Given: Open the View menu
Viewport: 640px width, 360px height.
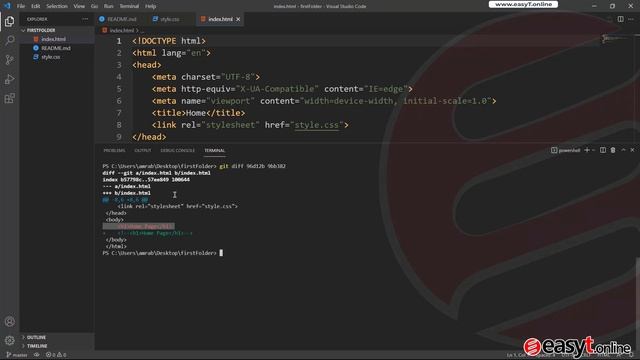Looking at the screenshot, I should [x=79, y=6].
